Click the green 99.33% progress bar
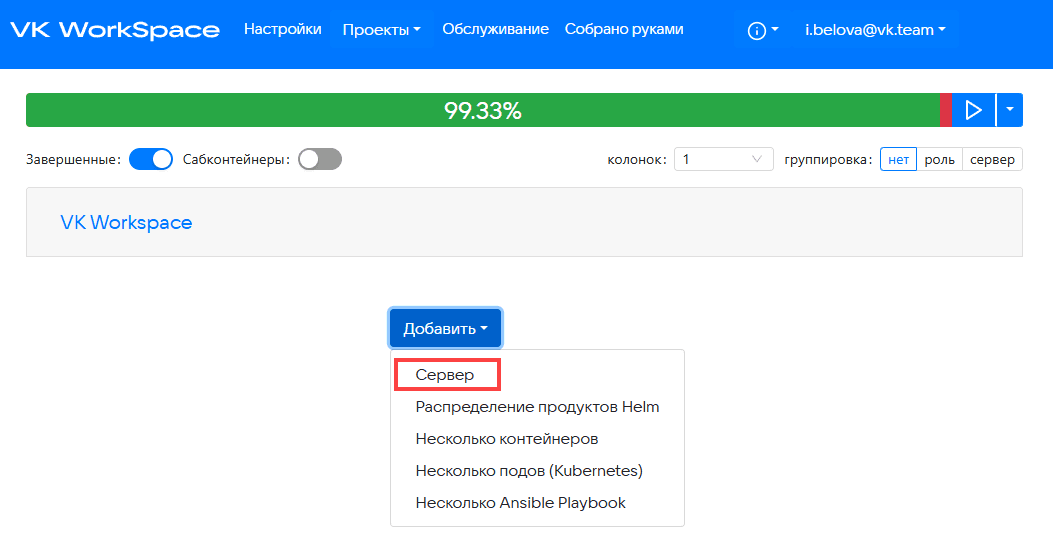The width and height of the screenshot is (1053, 548). tap(483, 110)
